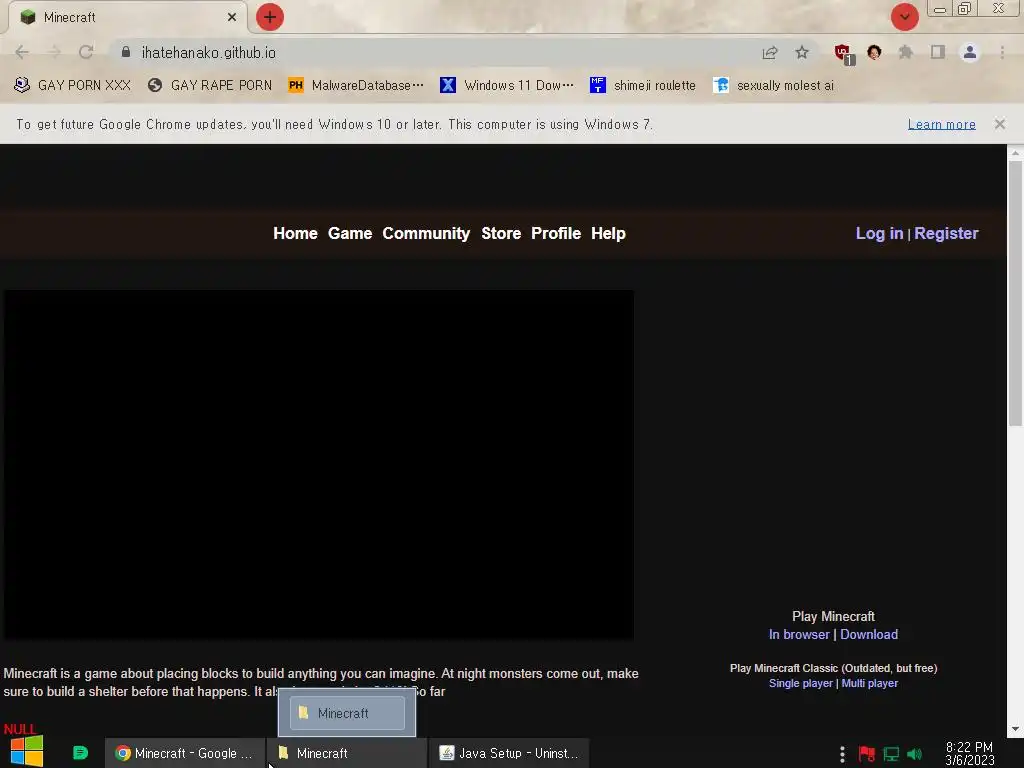Switch to Minecraft folder taskbar button
Screen dimensions: 1024x768
pyautogui.click(x=346, y=753)
